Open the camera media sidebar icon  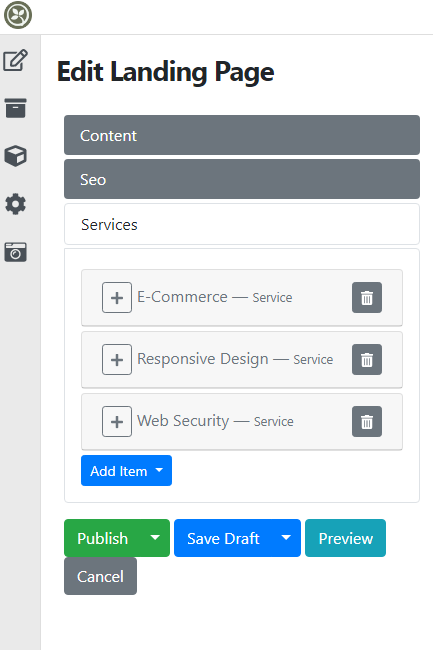pyautogui.click(x=16, y=252)
